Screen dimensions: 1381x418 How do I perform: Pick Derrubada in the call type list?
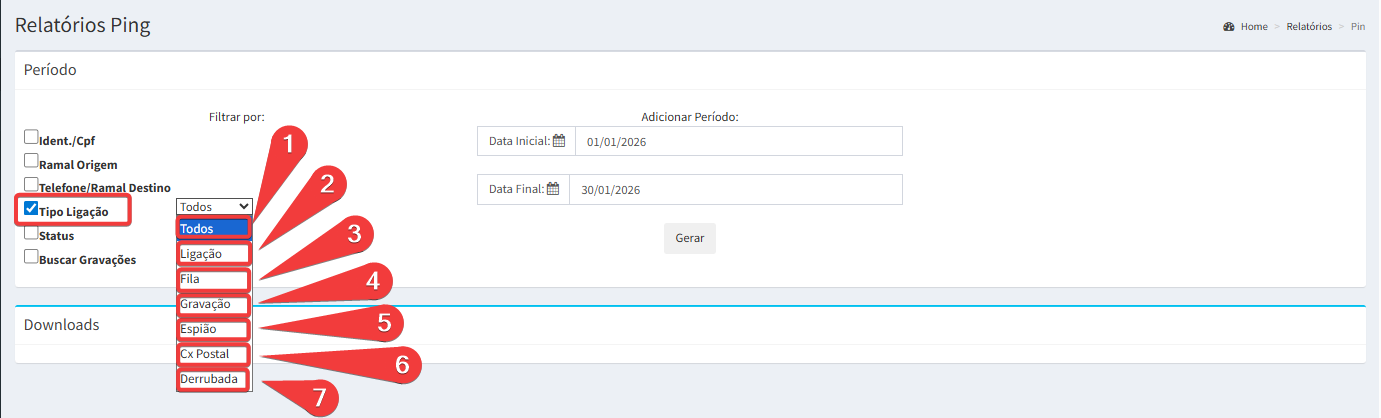tap(213, 380)
